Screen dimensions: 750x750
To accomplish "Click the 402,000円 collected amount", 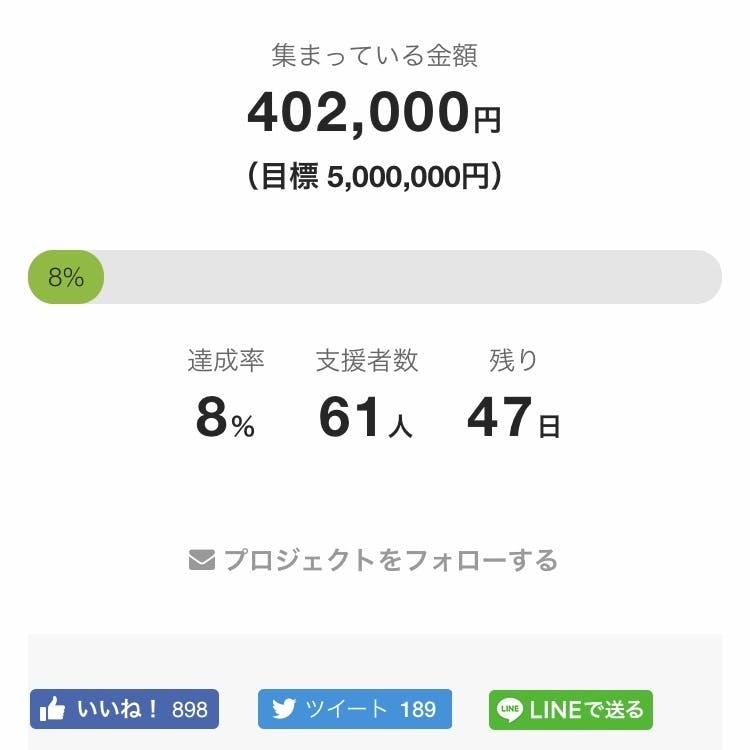I will click(374, 113).
